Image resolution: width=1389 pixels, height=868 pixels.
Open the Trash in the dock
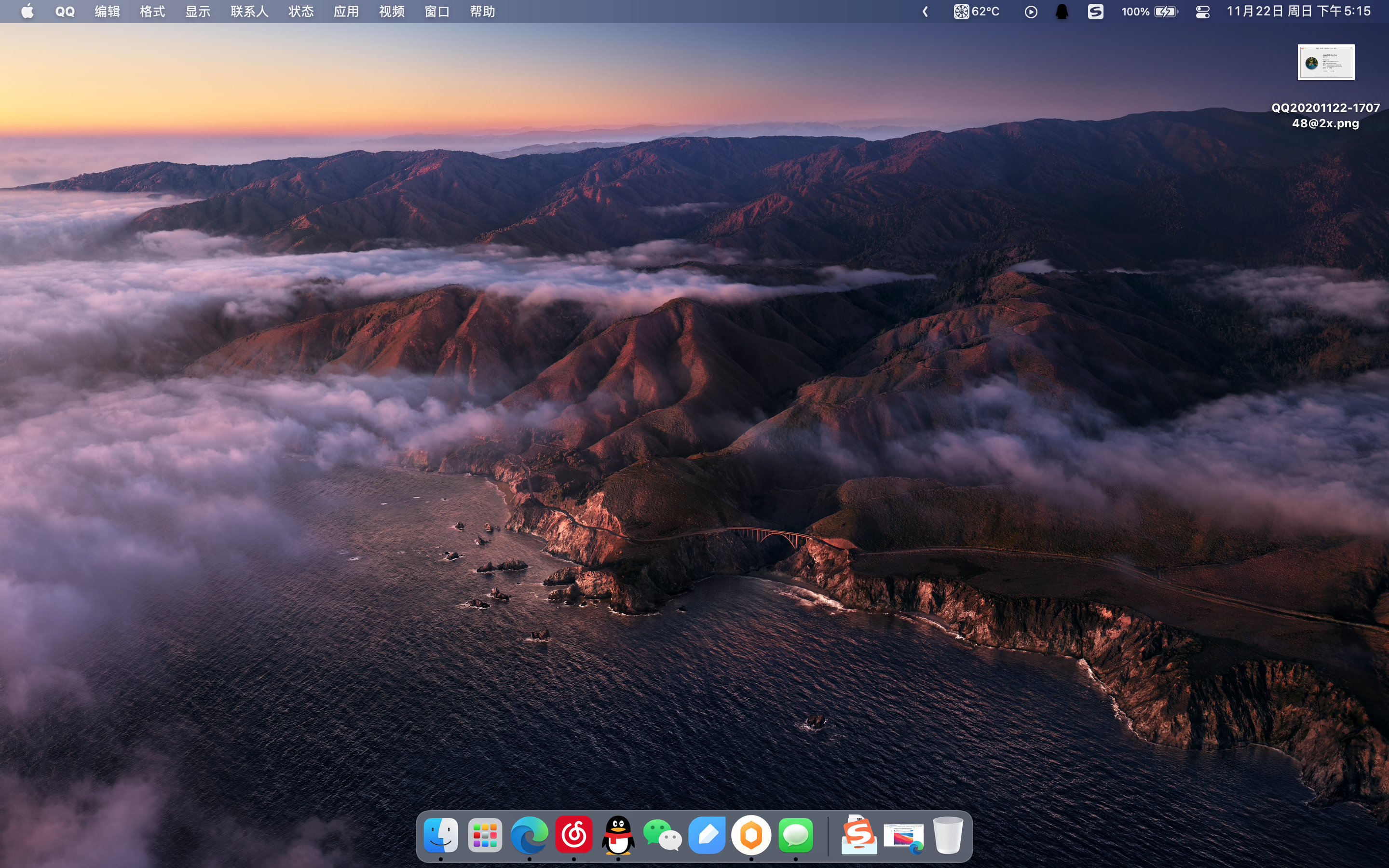[948, 835]
